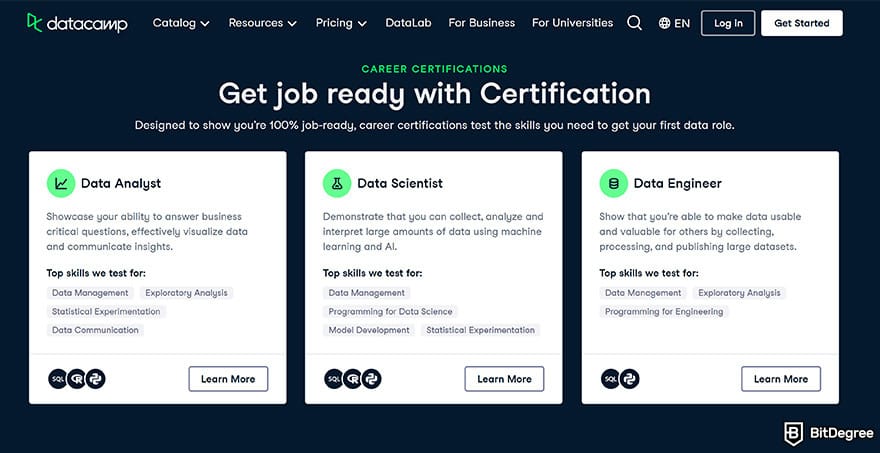Click the Data Engineer card title
Viewport: 880px width, 453px height.
coord(677,184)
